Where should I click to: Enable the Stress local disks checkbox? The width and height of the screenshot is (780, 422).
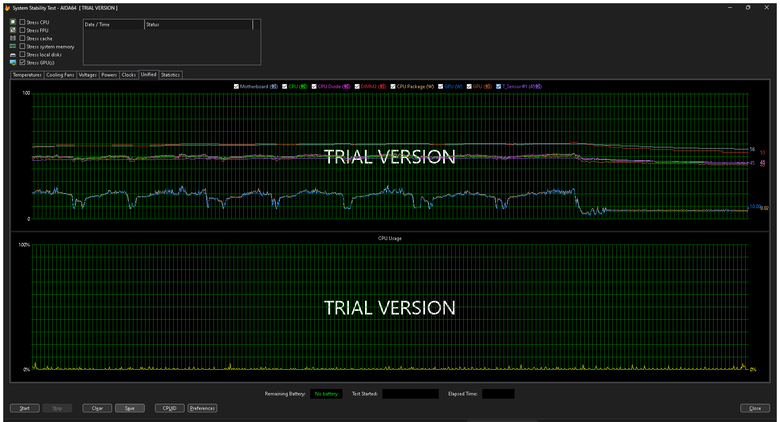tap(22, 54)
